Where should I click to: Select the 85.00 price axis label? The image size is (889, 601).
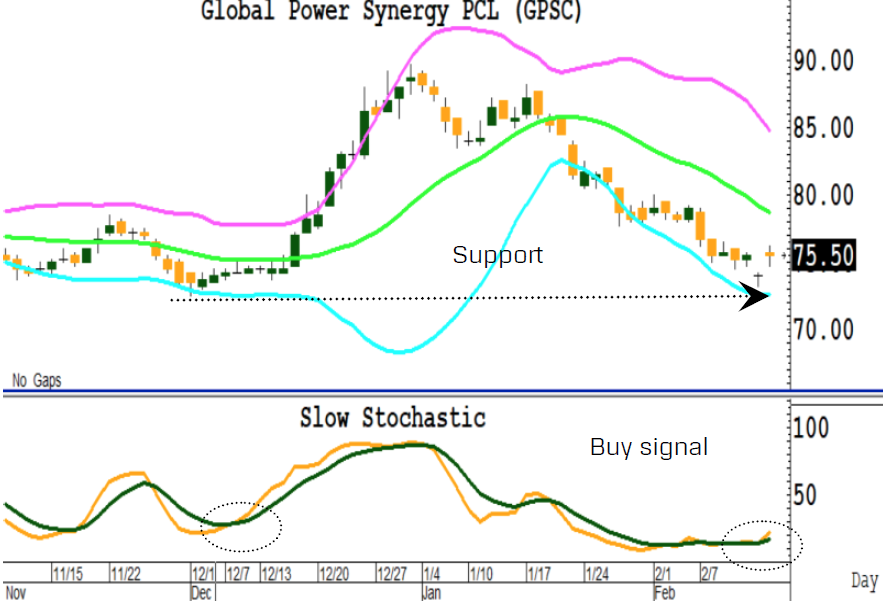pos(824,128)
